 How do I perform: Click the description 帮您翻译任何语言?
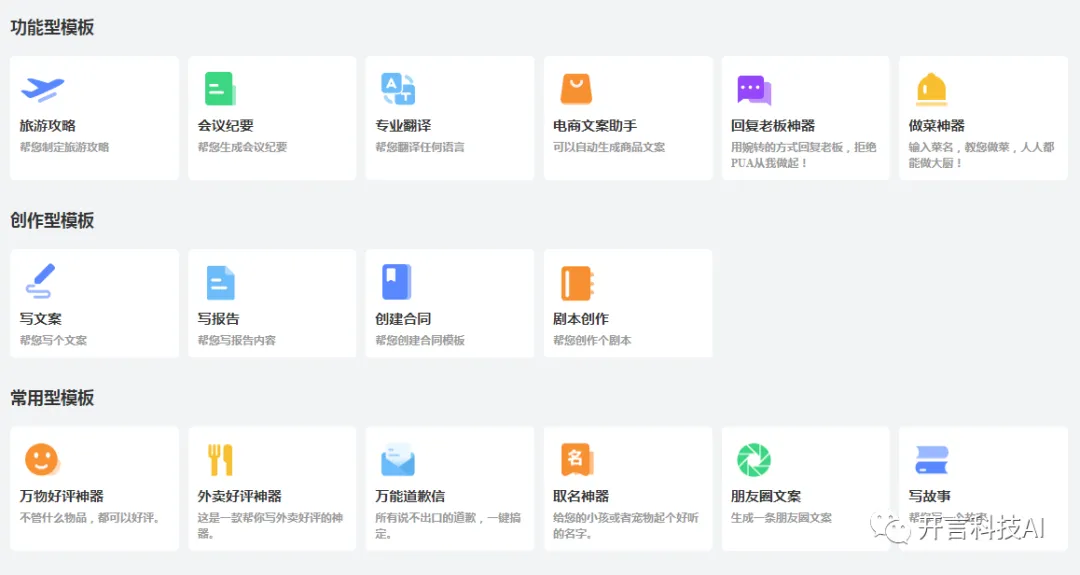click(x=420, y=147)
